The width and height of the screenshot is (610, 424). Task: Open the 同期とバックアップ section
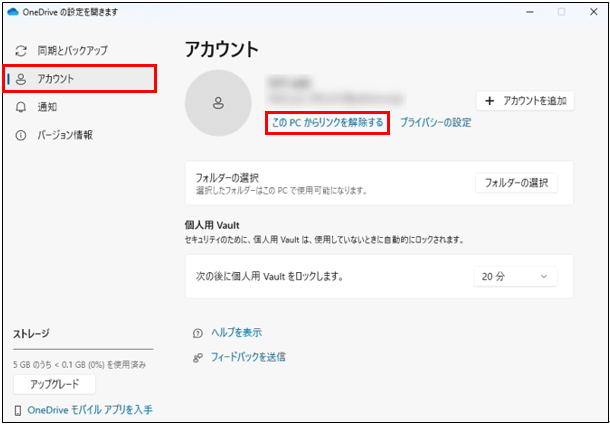click(x=80, y=50)
